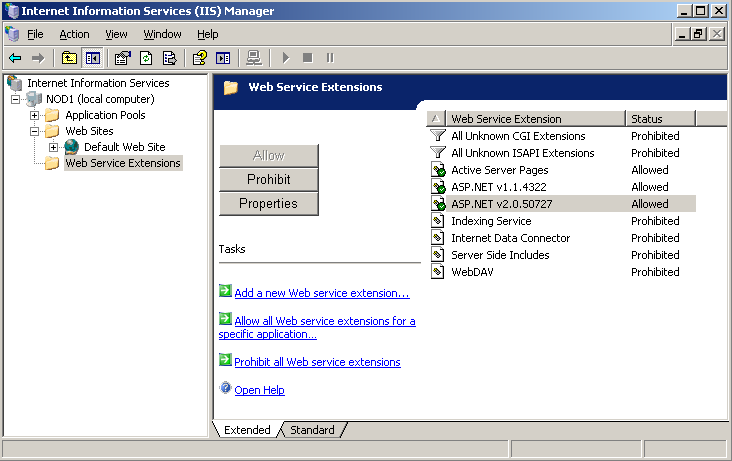
Task: Select the Default Web Site tree item
Action: 125,147
